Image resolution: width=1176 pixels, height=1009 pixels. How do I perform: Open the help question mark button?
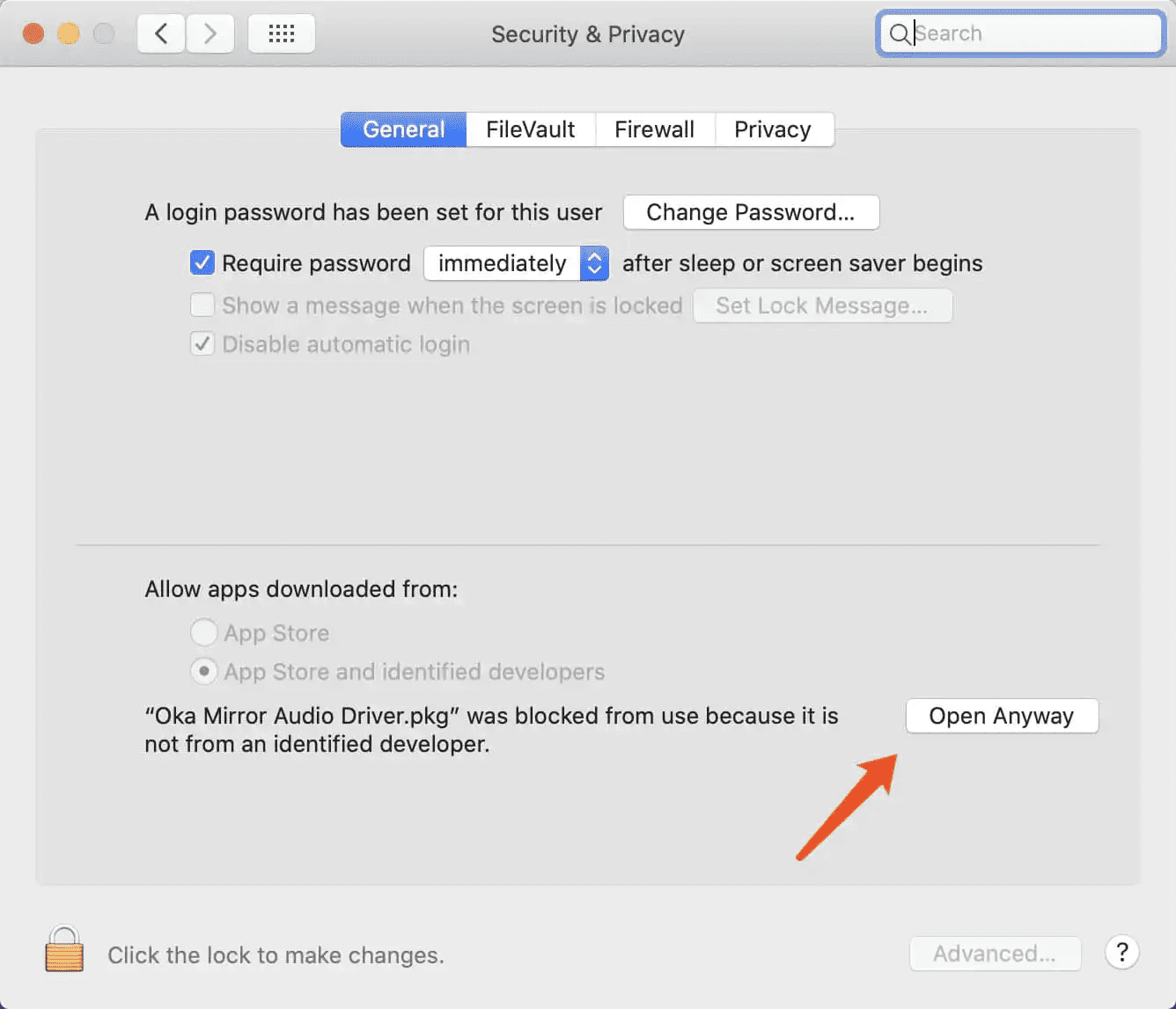pos(1121,953)
